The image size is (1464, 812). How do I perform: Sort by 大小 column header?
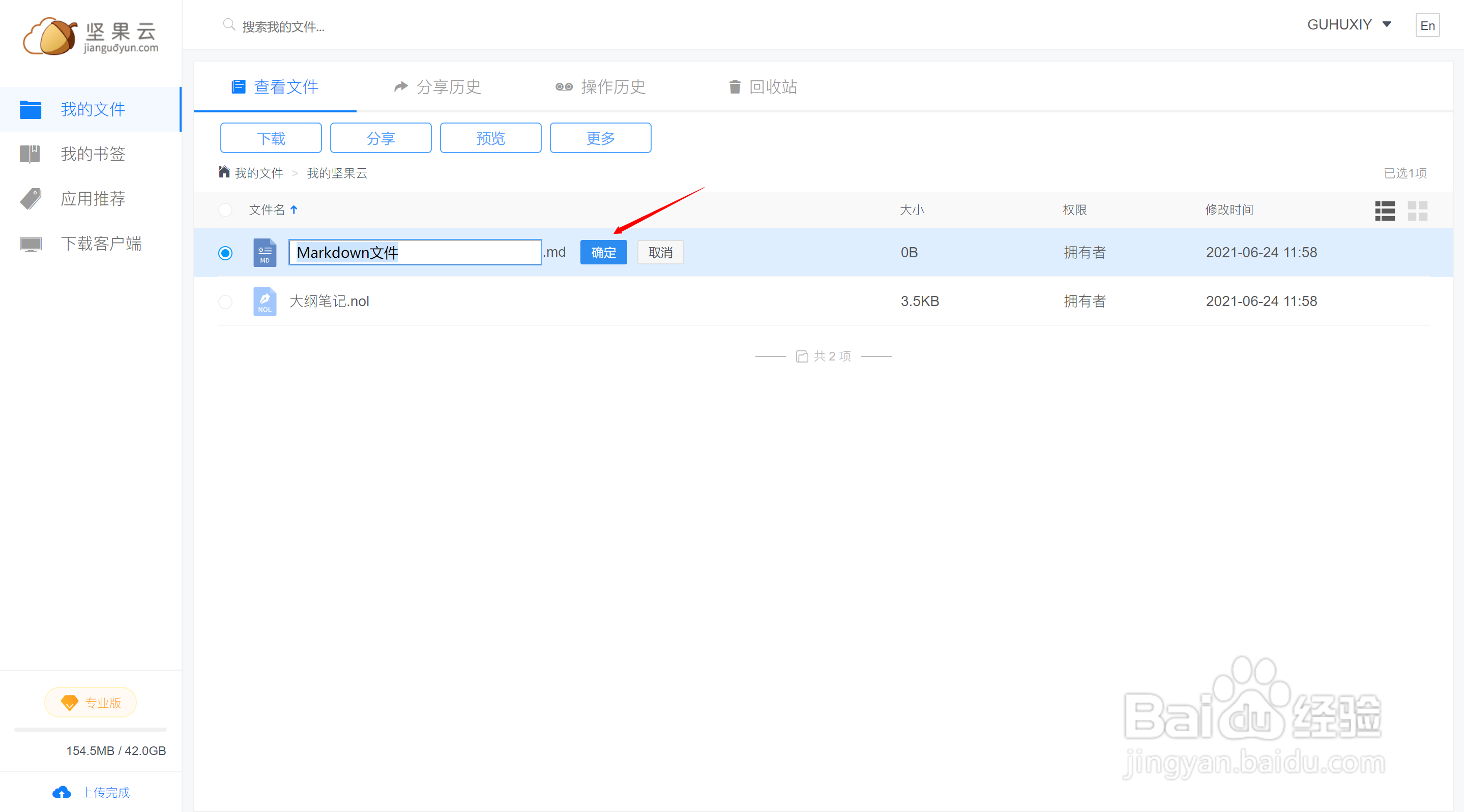[x=912, y=209]
